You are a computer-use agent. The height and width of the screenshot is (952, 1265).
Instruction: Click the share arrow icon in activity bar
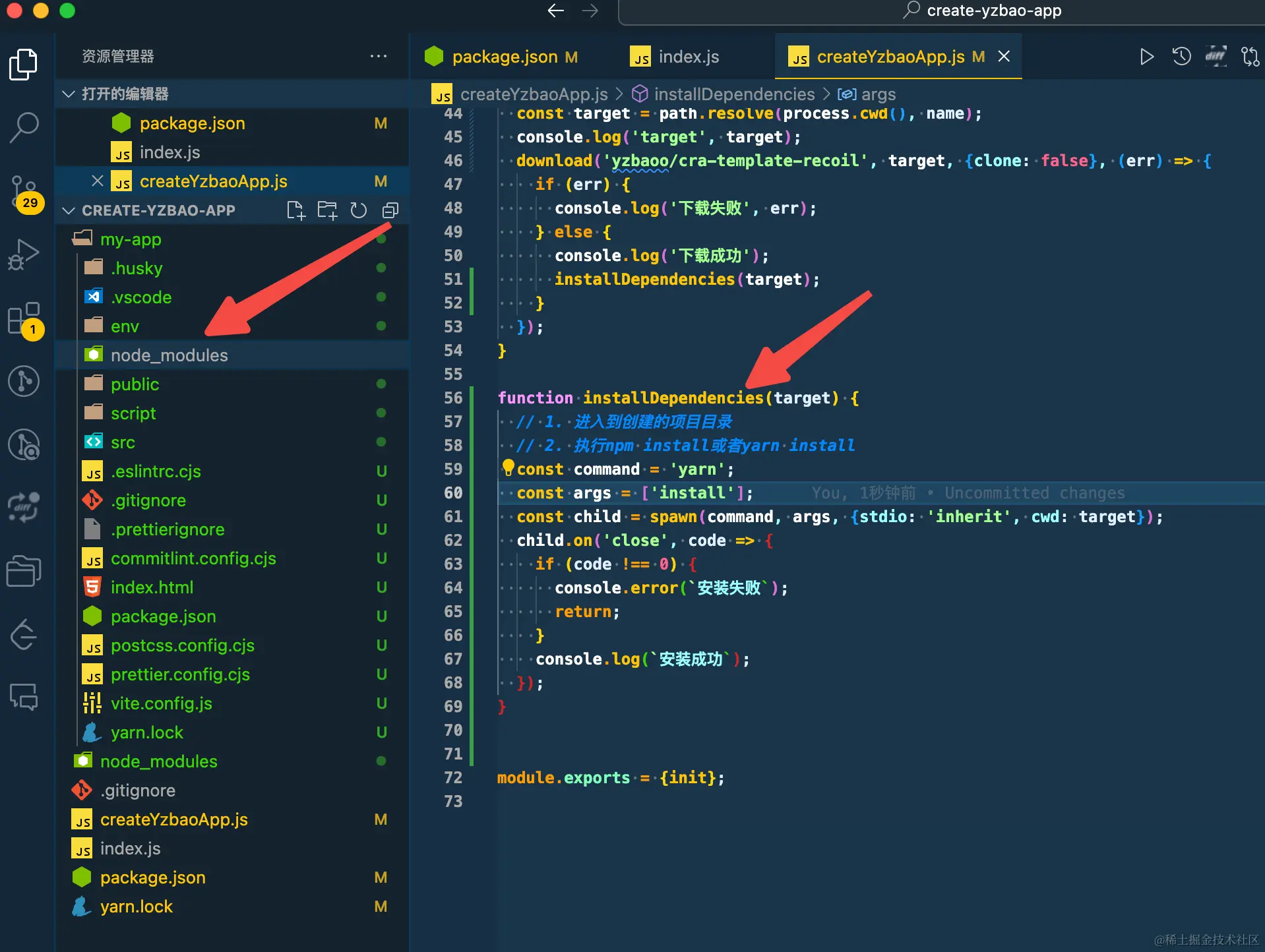(24, 634)
